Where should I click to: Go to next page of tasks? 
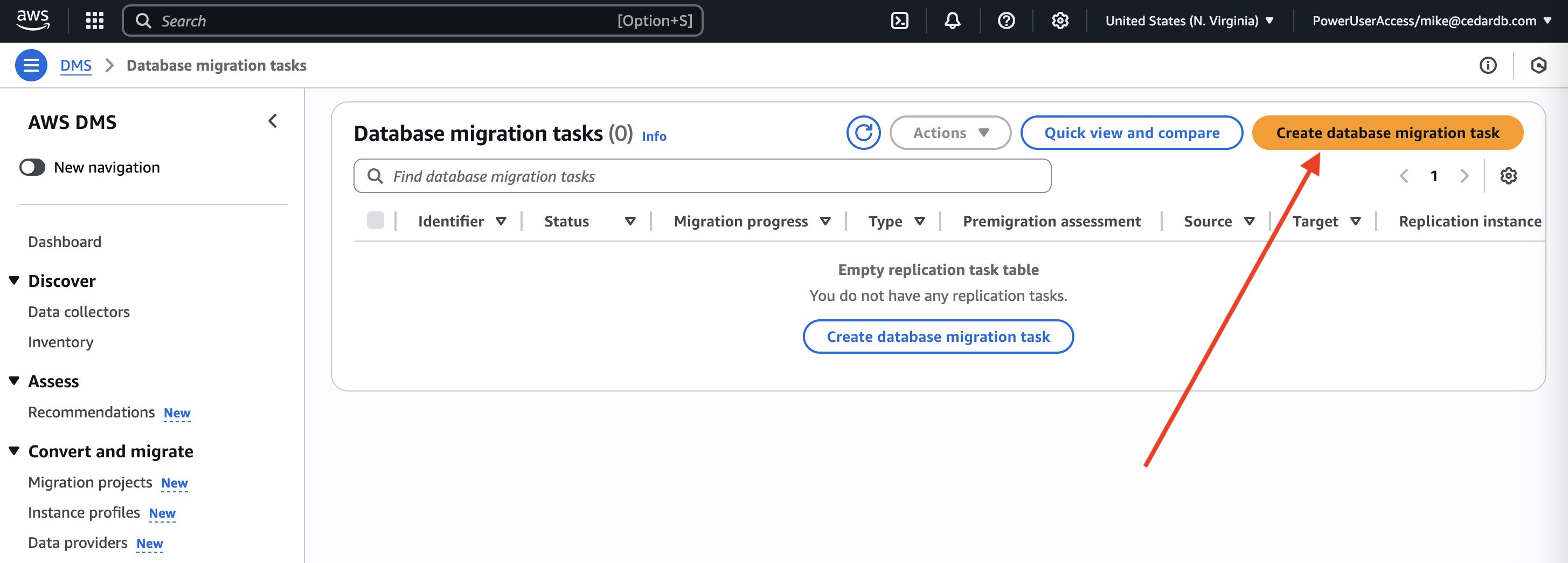(1465, 176)
